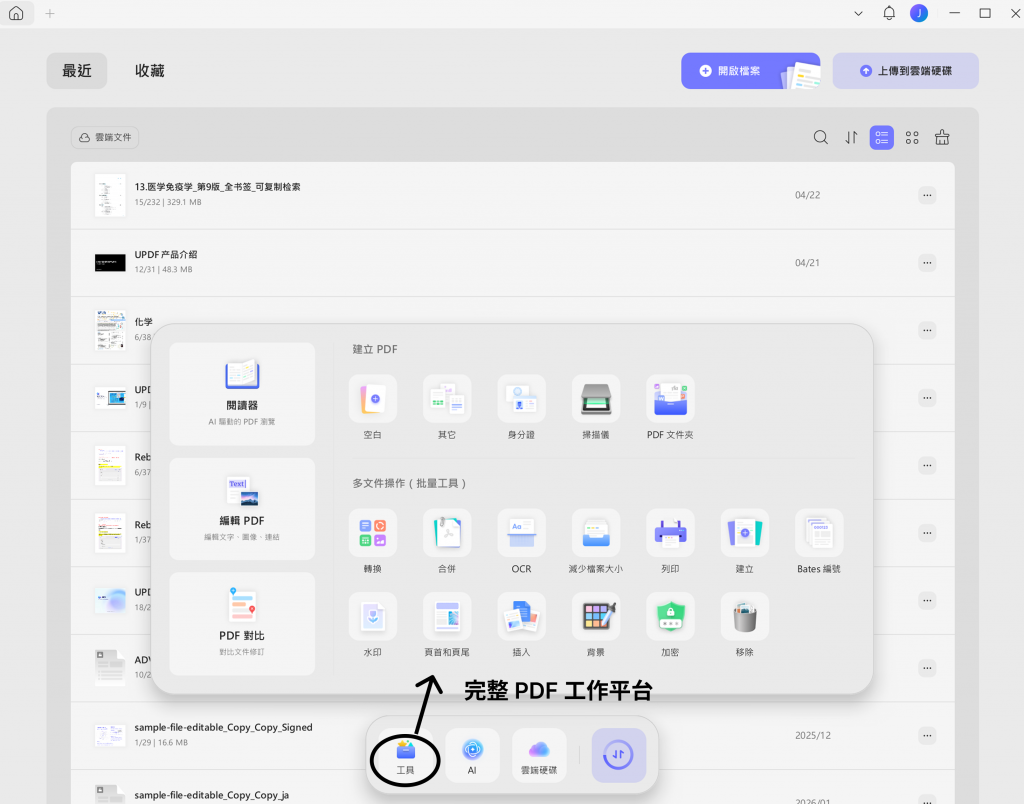Switch to the 最近 recent tab
The image size is (1024, 804).
tap(76, 71)
